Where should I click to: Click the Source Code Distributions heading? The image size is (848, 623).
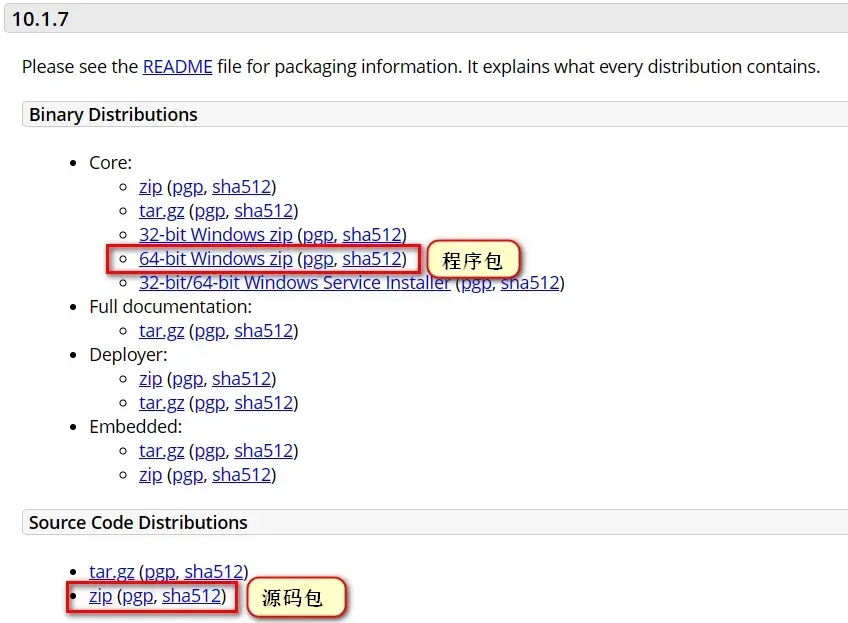tap(138, 523)
